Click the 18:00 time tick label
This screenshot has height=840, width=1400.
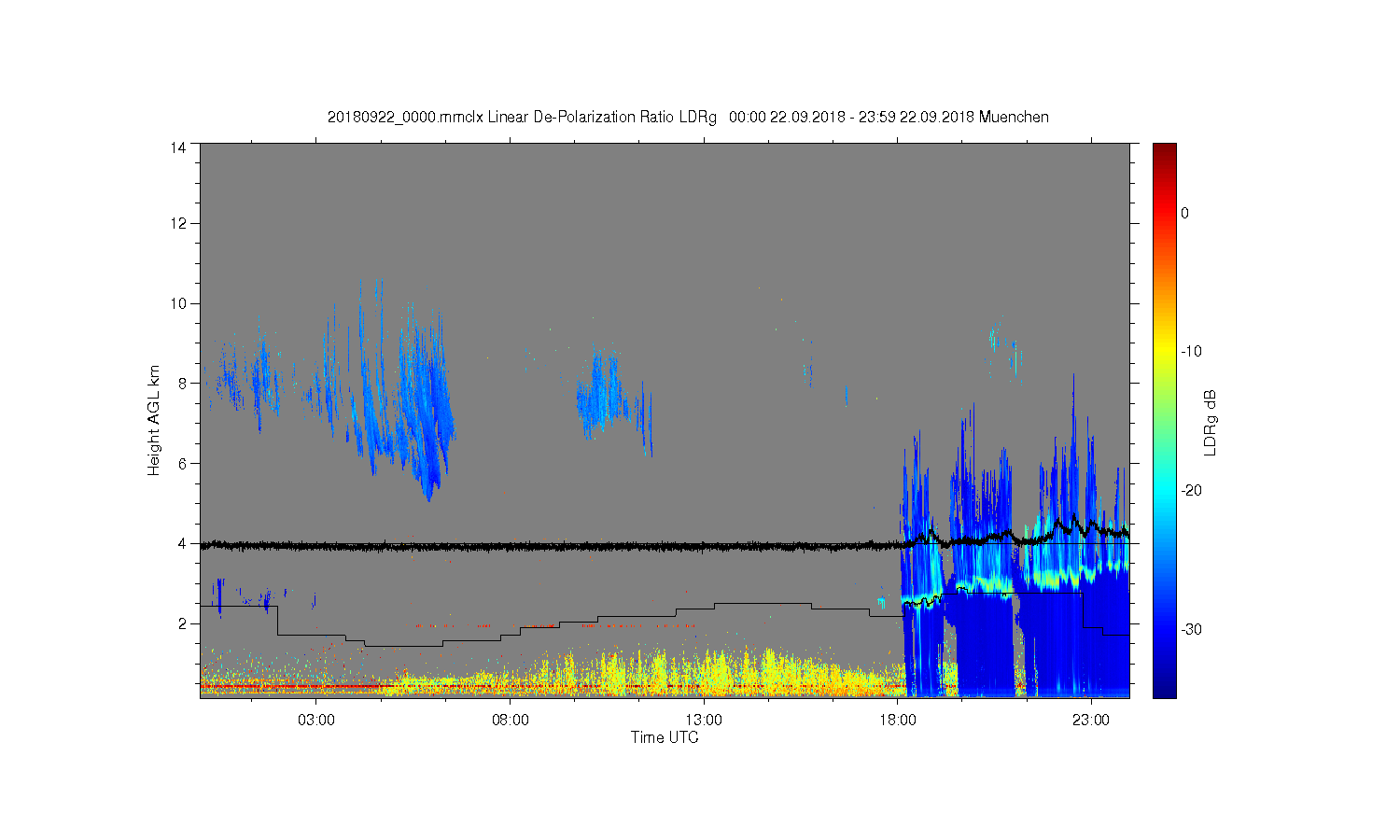(x=898, y=721)
